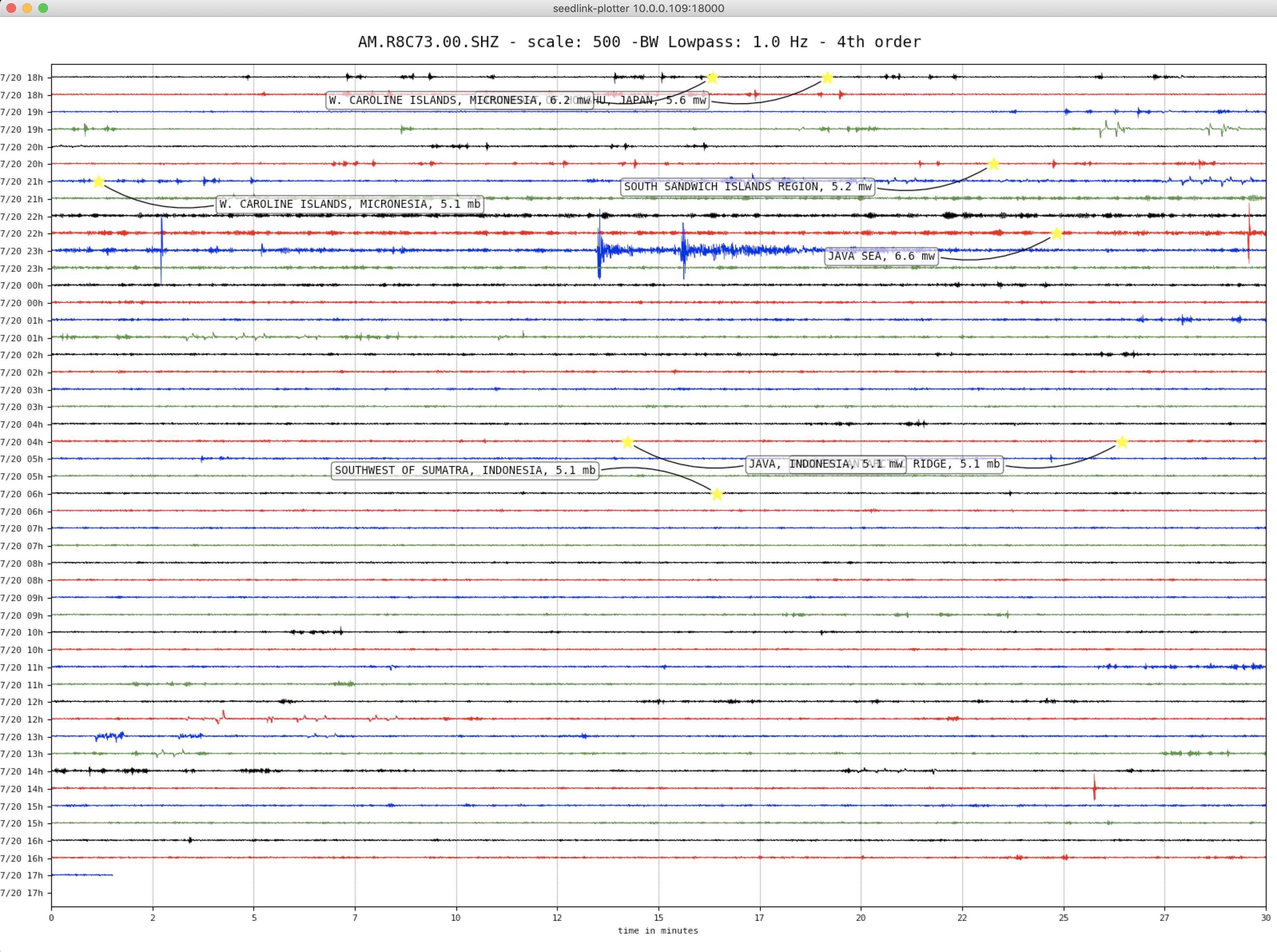Minimize the seedlink-plotter window with the yellow button
Screen dimensions: 1277x952
[x=27, y=8]
